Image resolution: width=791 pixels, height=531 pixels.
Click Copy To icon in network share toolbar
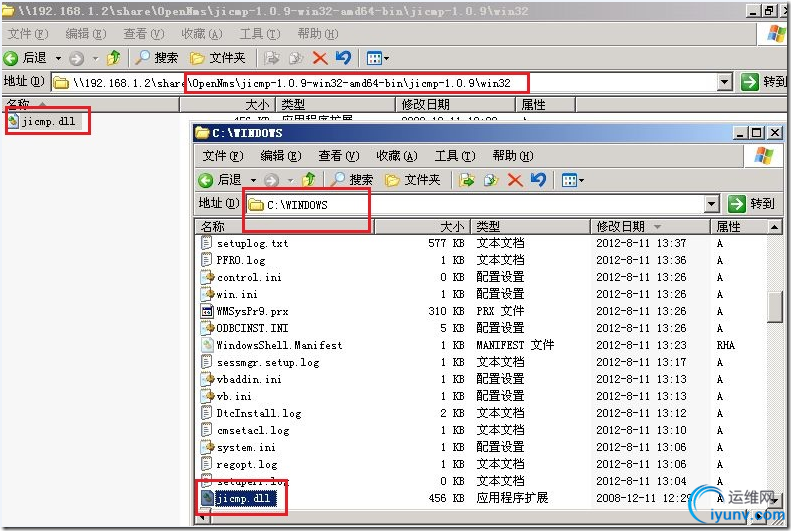tap(296, 58)
